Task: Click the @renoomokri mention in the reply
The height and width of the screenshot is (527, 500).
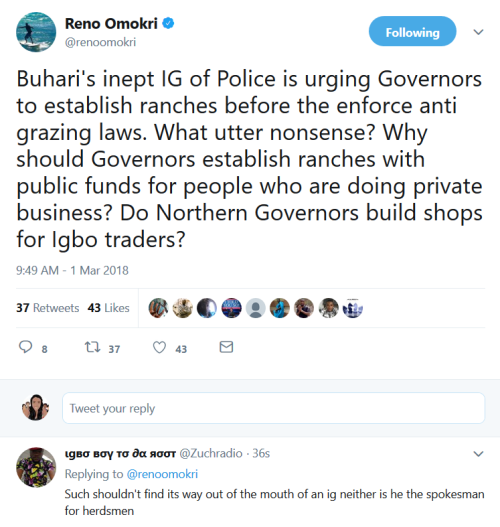Action: click(162, 474)
